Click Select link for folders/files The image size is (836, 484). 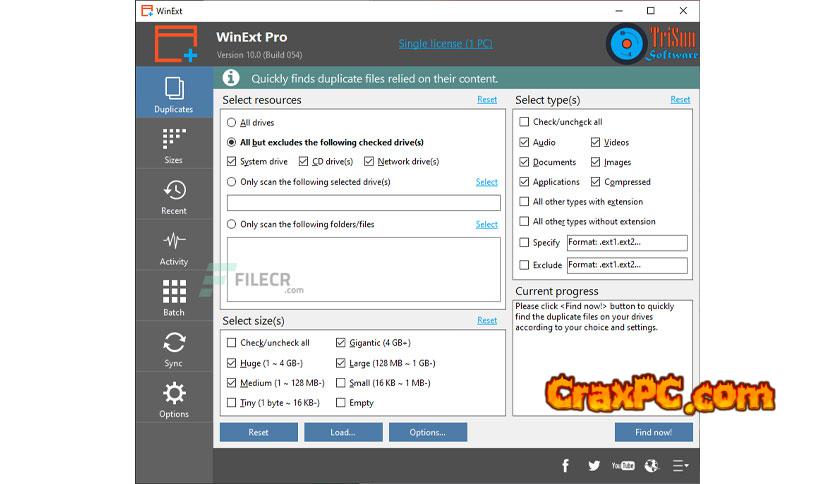[x=486, y=224]
